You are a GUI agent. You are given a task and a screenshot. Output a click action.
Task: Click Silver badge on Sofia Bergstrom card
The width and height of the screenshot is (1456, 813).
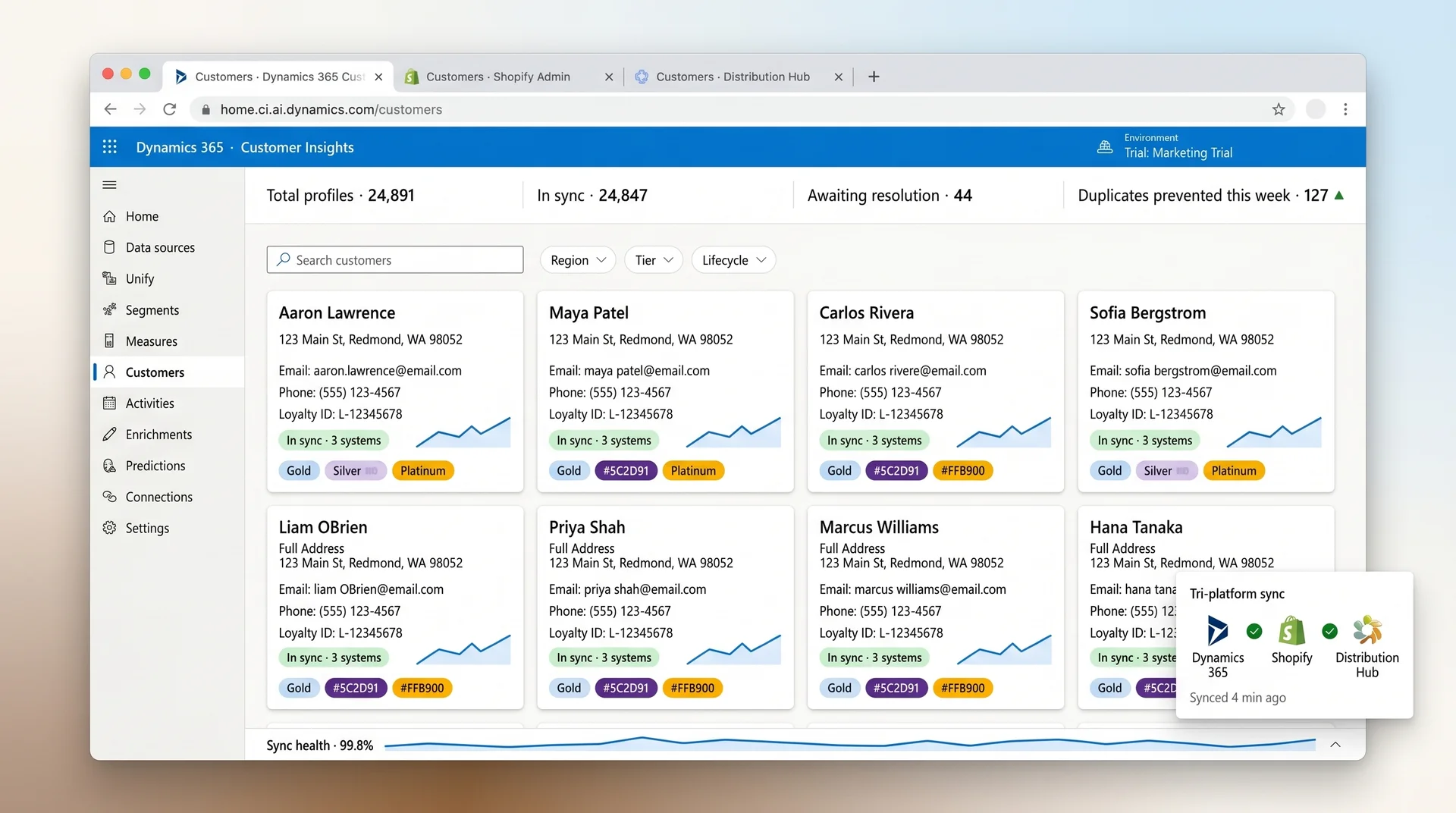1166,470
